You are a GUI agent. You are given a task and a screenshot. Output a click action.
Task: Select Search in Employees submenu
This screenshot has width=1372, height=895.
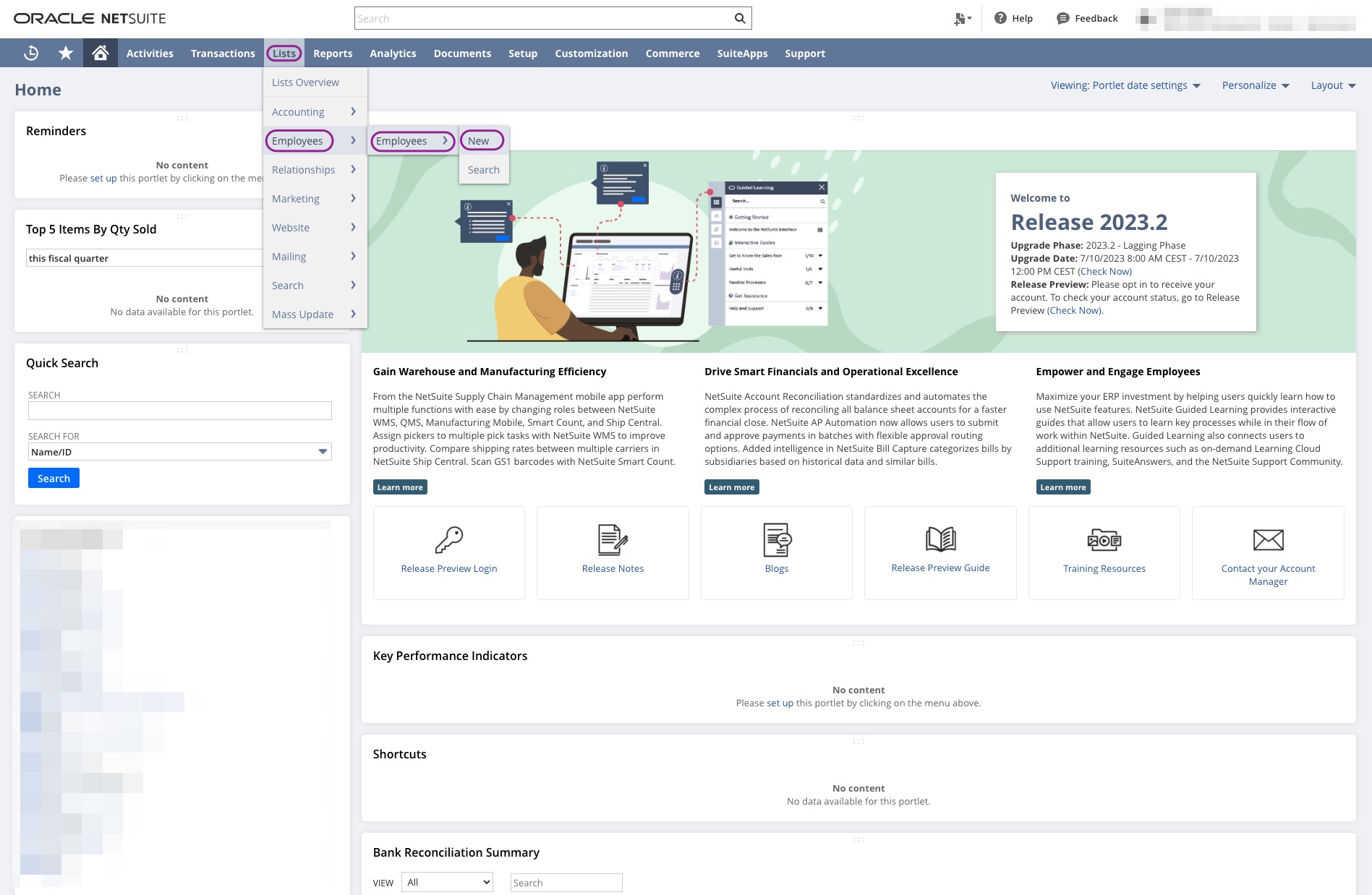pyautogui.click(x=484, y=169)
